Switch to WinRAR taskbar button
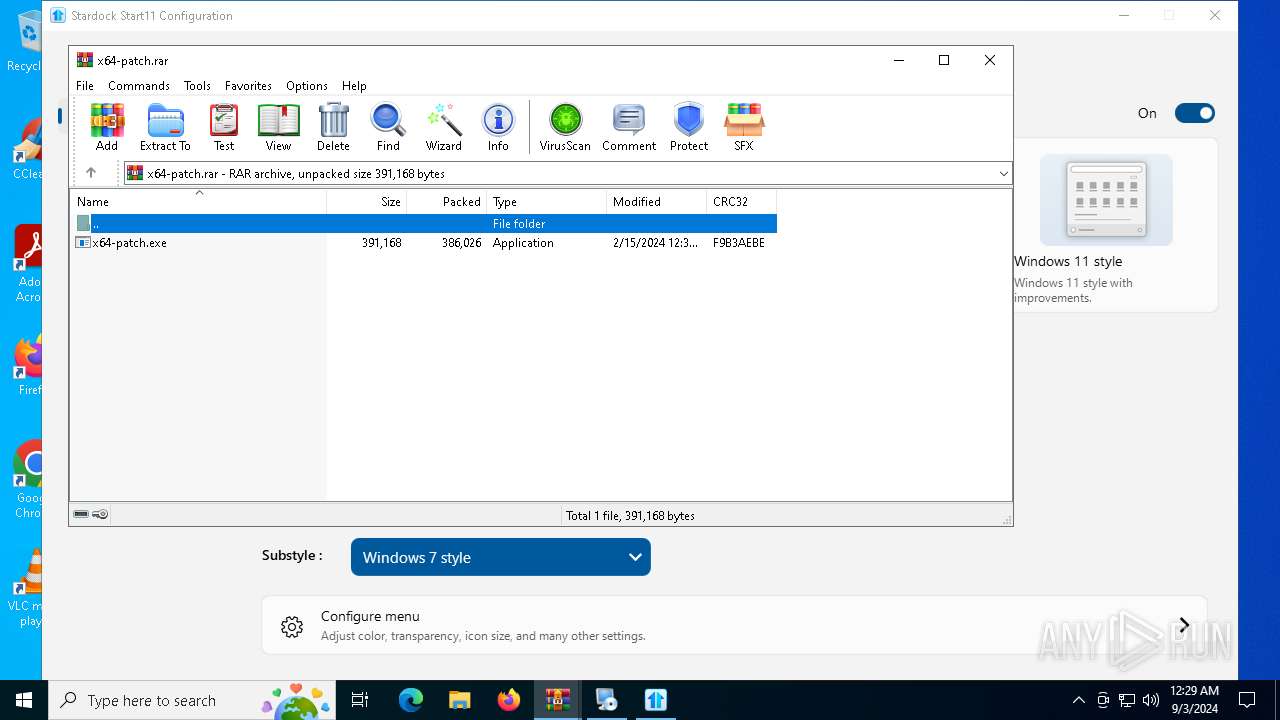The height and width of the screenshot is (720, 1280). (x=558, y=700)
